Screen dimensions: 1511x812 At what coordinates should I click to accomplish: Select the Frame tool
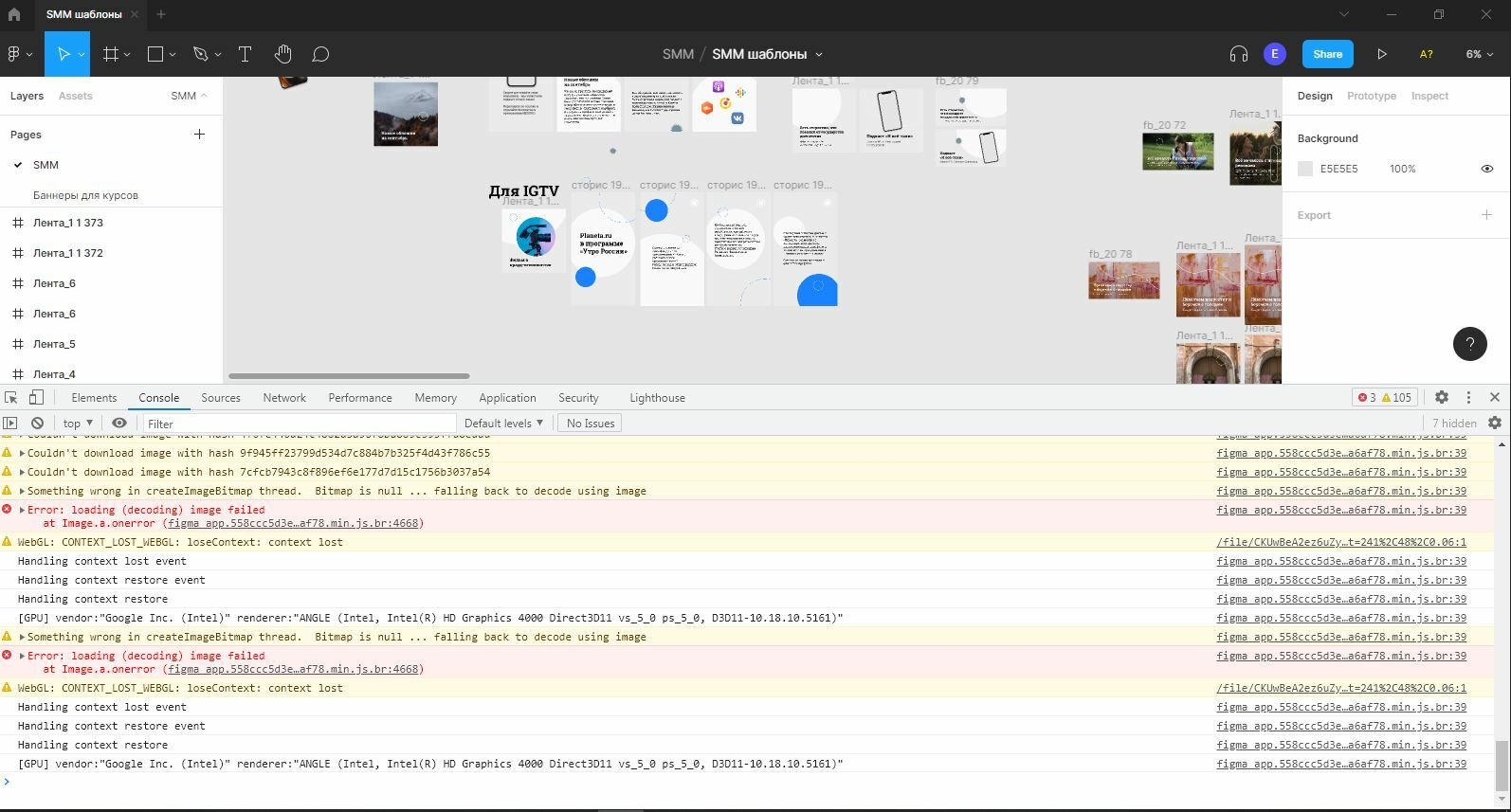point(110,54)
